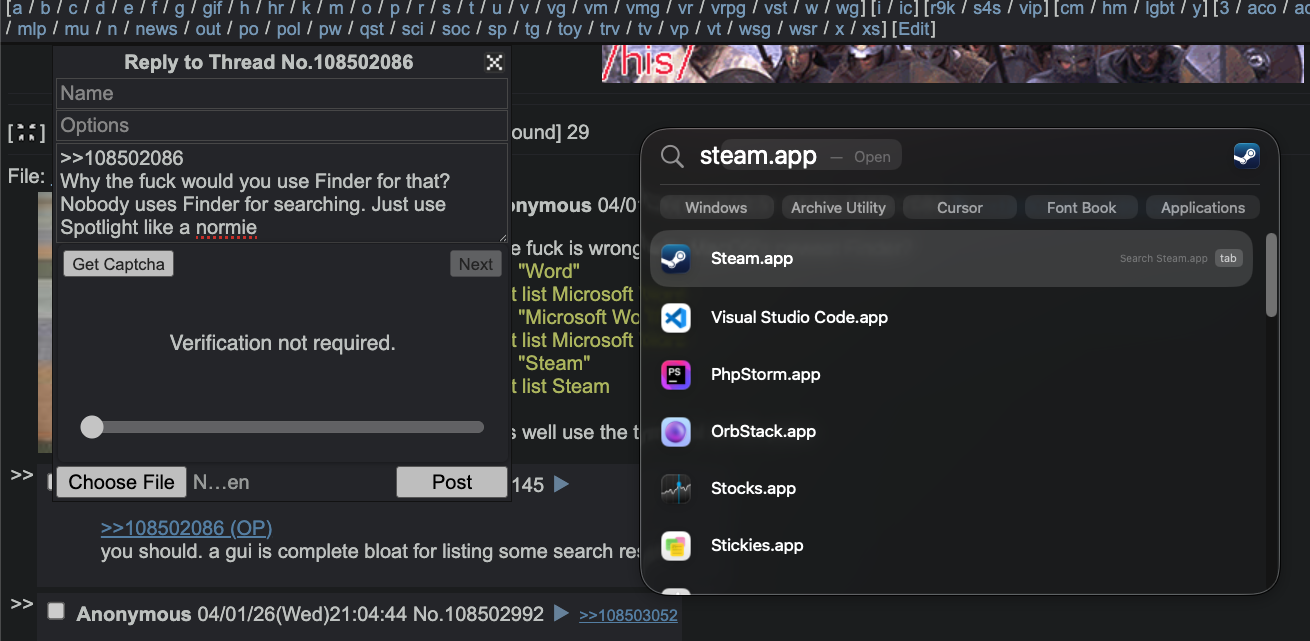Click the Get Captcha button
Image resolution: width=1310 pixels, height=641 pixels.
(x=119, y=264)
